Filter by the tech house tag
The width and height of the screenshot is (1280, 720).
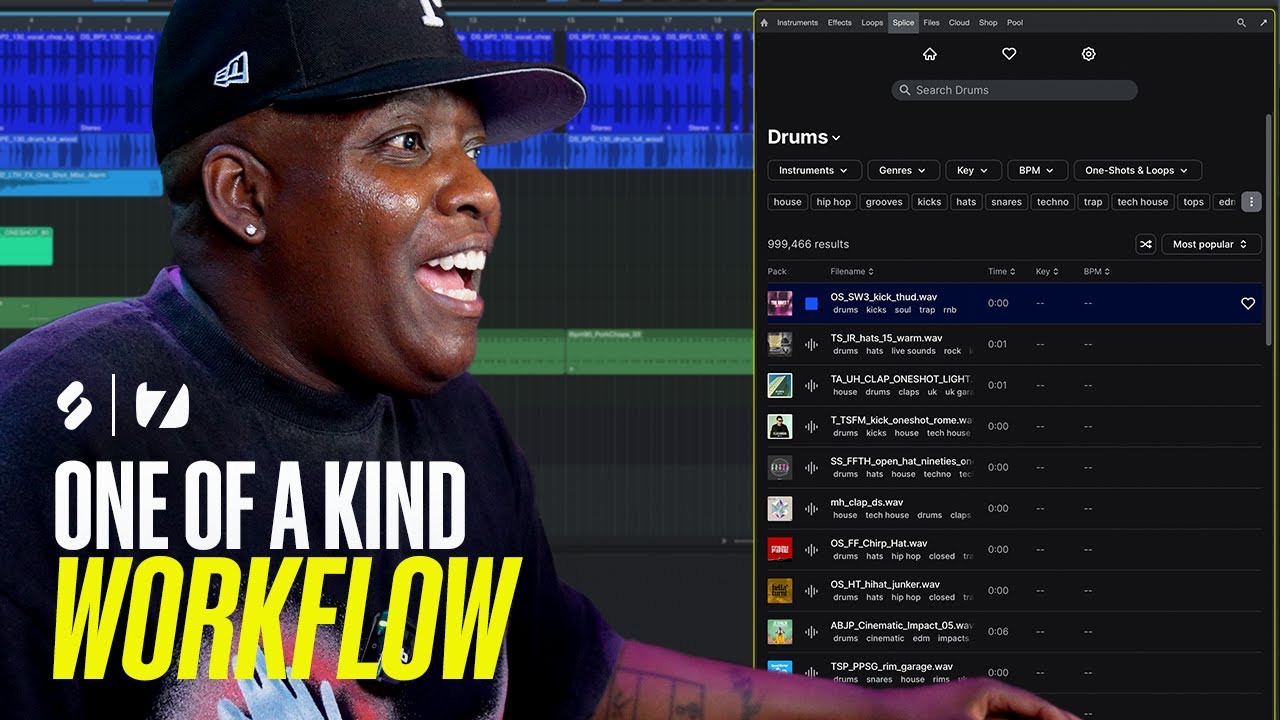pyautogui.click(x=1143, y=202)
